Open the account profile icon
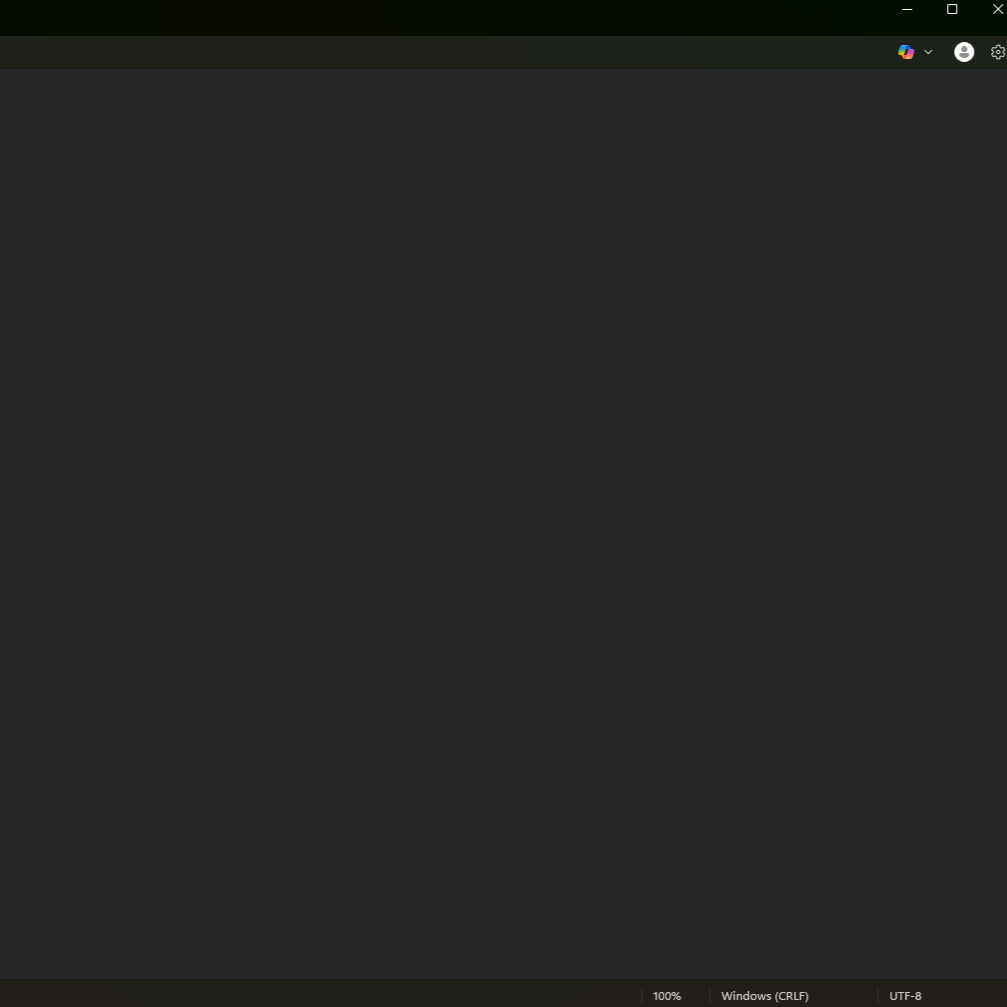This screenshot has height=1007, width=1007. point(963,52)
